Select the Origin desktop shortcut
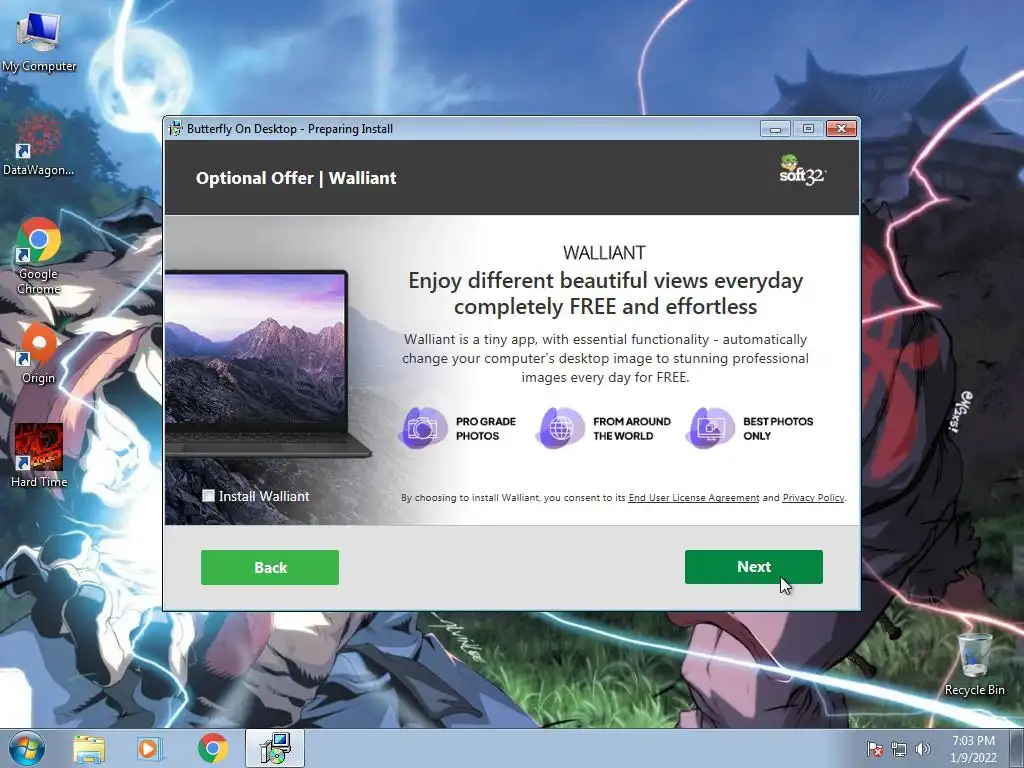The width and height of the screenshot is (1024, 768). (x=39, y=353)
